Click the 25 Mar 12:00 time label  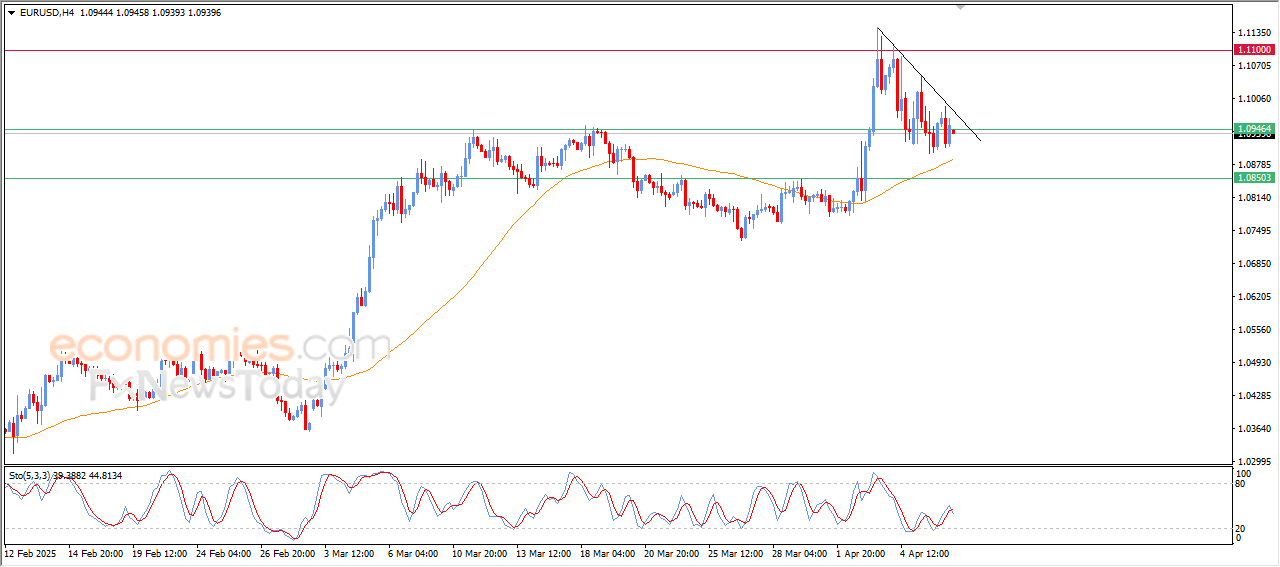pyautogui.click(x=736, y=552)
